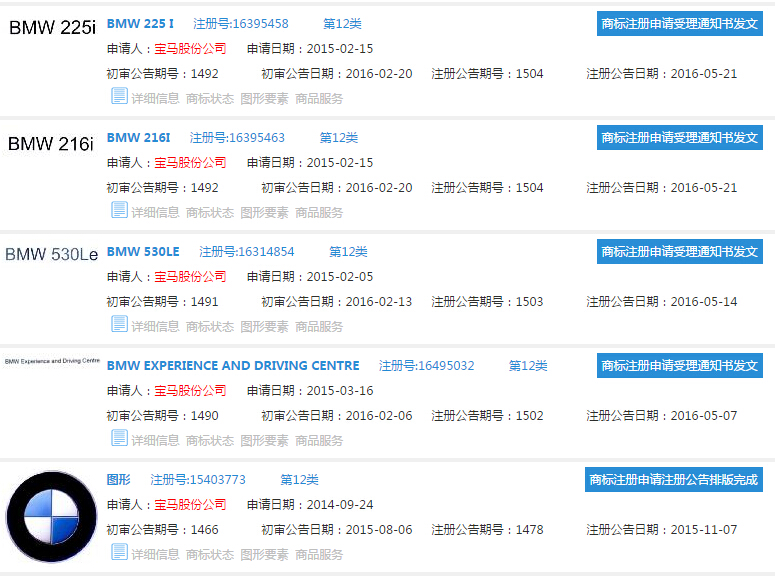Open 商品服务 for BMW 225 I

click(x=319, y=98)
